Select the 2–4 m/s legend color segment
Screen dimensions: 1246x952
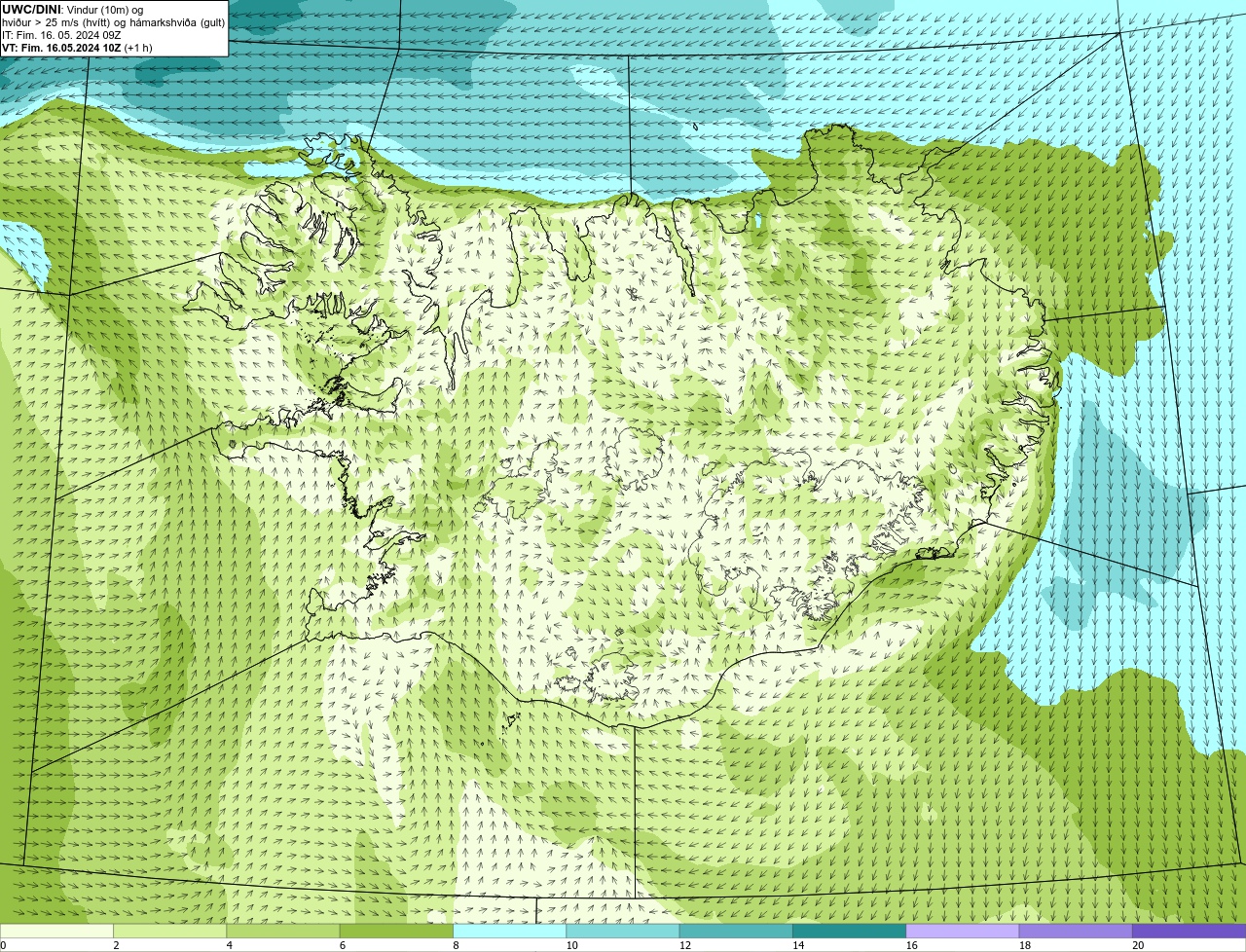point(169,931)
